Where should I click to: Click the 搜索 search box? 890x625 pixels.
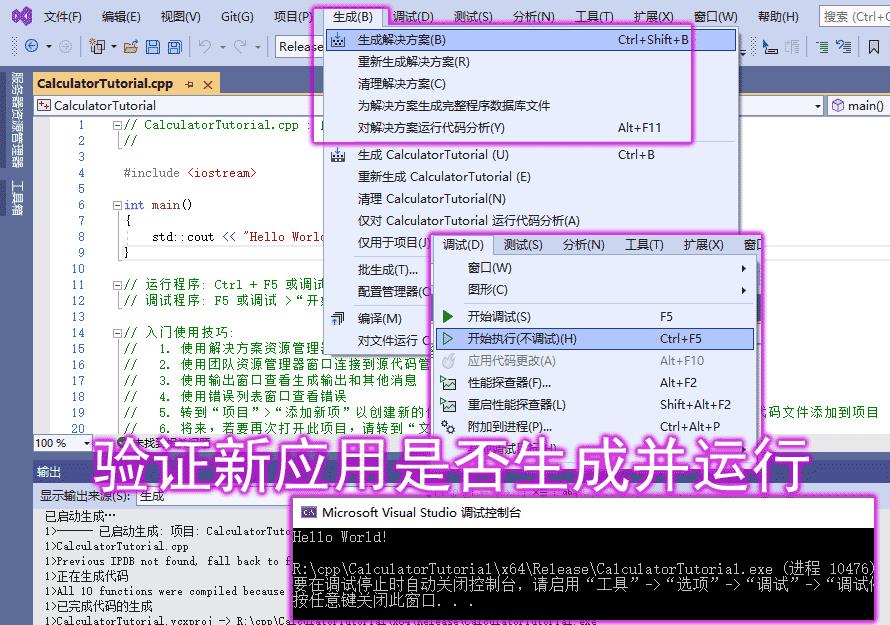click(x=853, y=16)
